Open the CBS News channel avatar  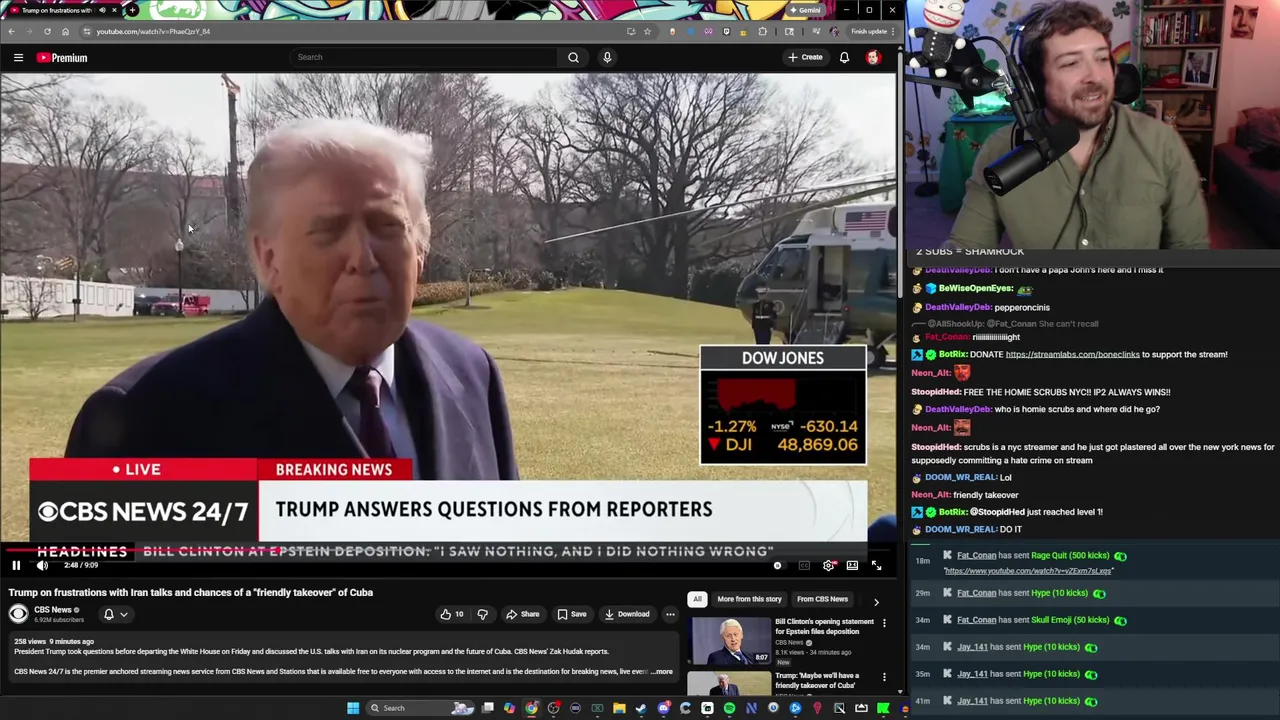click(x=18, y=614)
